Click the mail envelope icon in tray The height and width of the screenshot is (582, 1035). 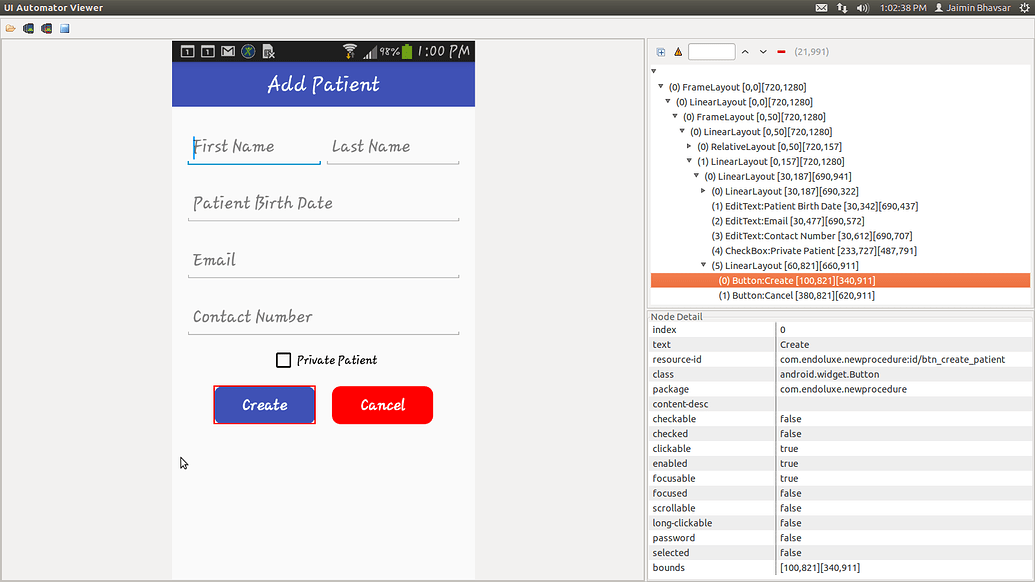tap(821, 7)
